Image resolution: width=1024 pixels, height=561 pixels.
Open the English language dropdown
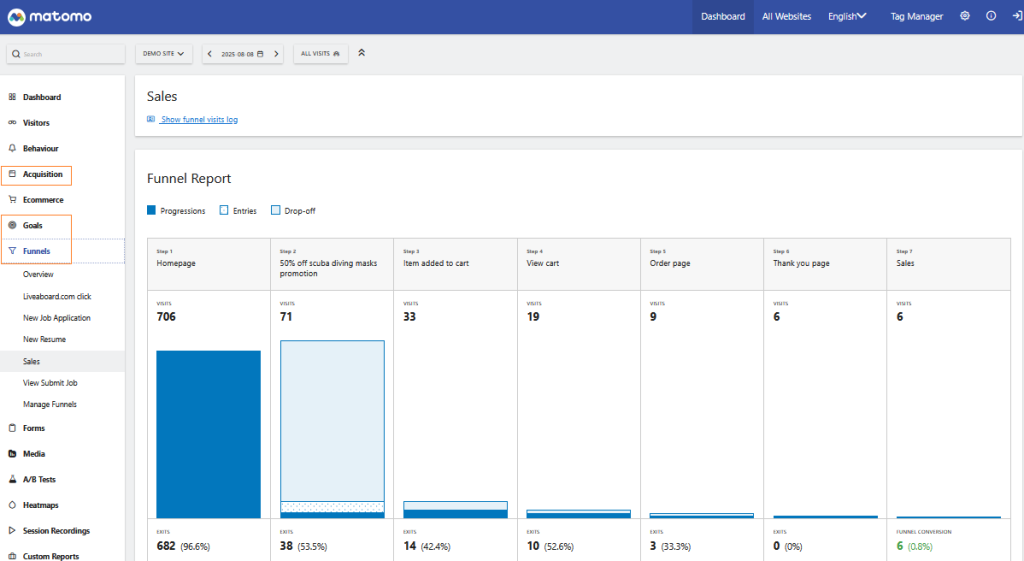[847, 17]
